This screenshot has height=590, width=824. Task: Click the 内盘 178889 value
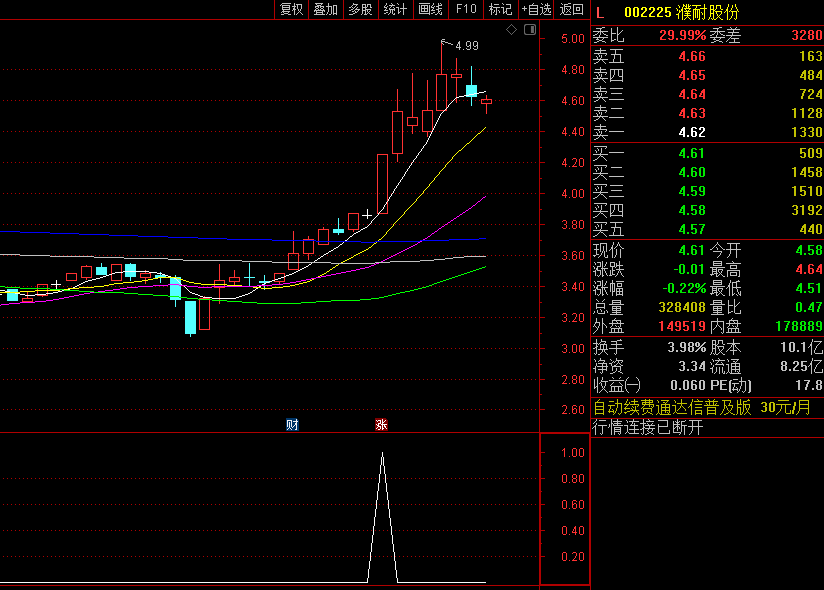point(799,326)
